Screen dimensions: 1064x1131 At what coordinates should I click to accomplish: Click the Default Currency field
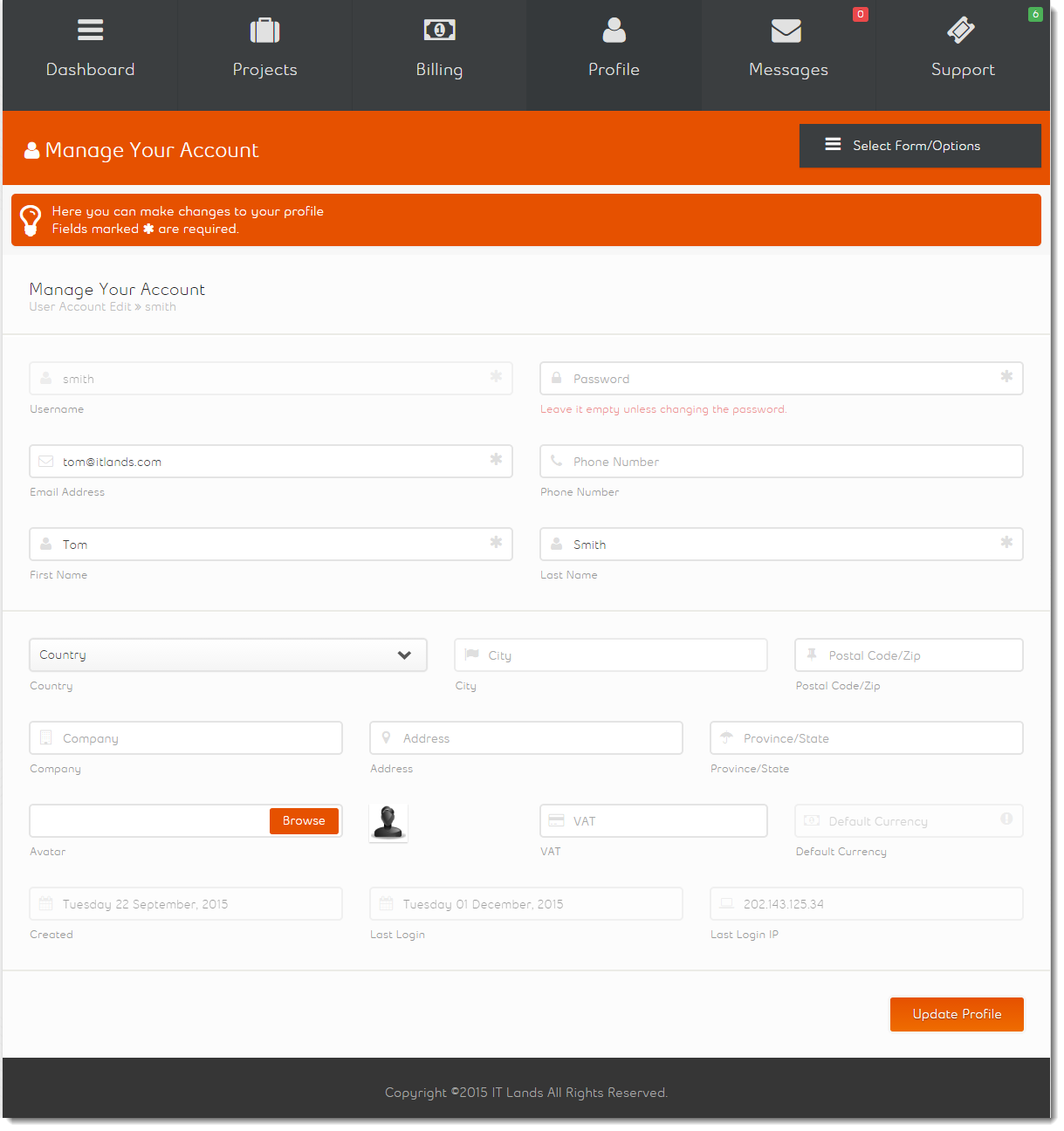(x=909, y=820)
